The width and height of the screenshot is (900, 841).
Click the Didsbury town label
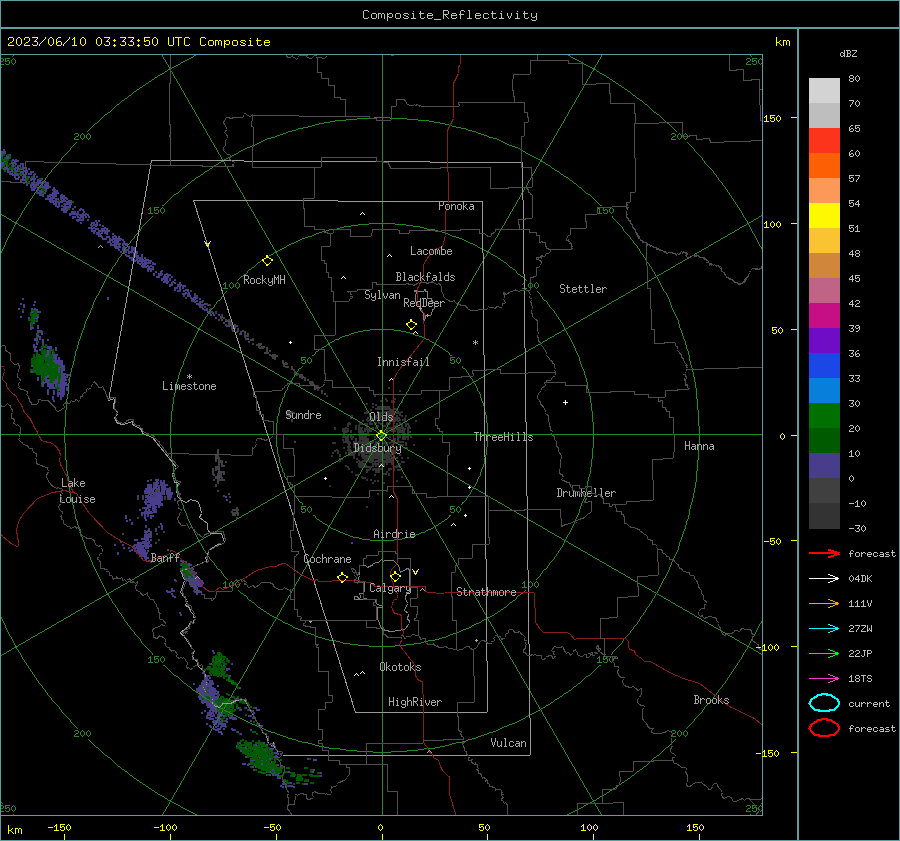(x=377, y=448)
